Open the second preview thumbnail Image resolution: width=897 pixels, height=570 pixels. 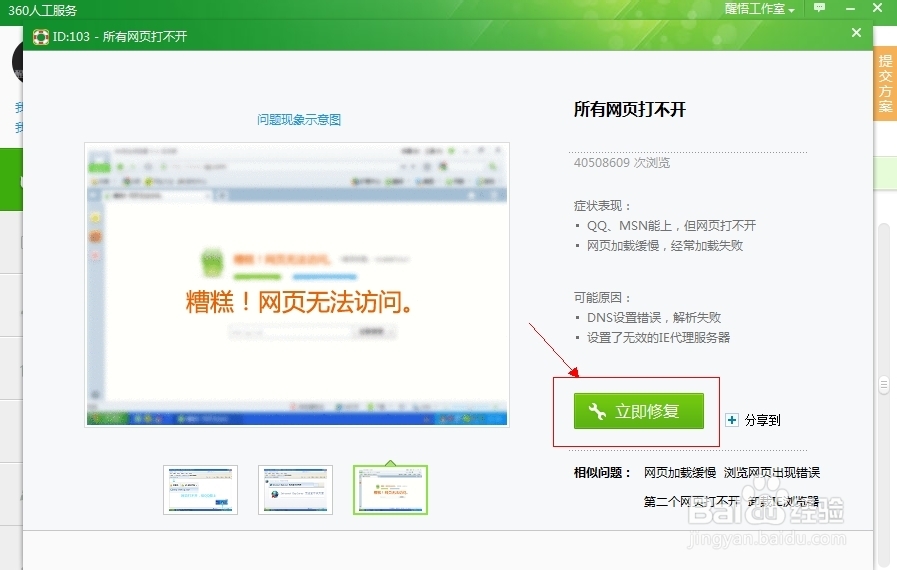click(295, 490)
